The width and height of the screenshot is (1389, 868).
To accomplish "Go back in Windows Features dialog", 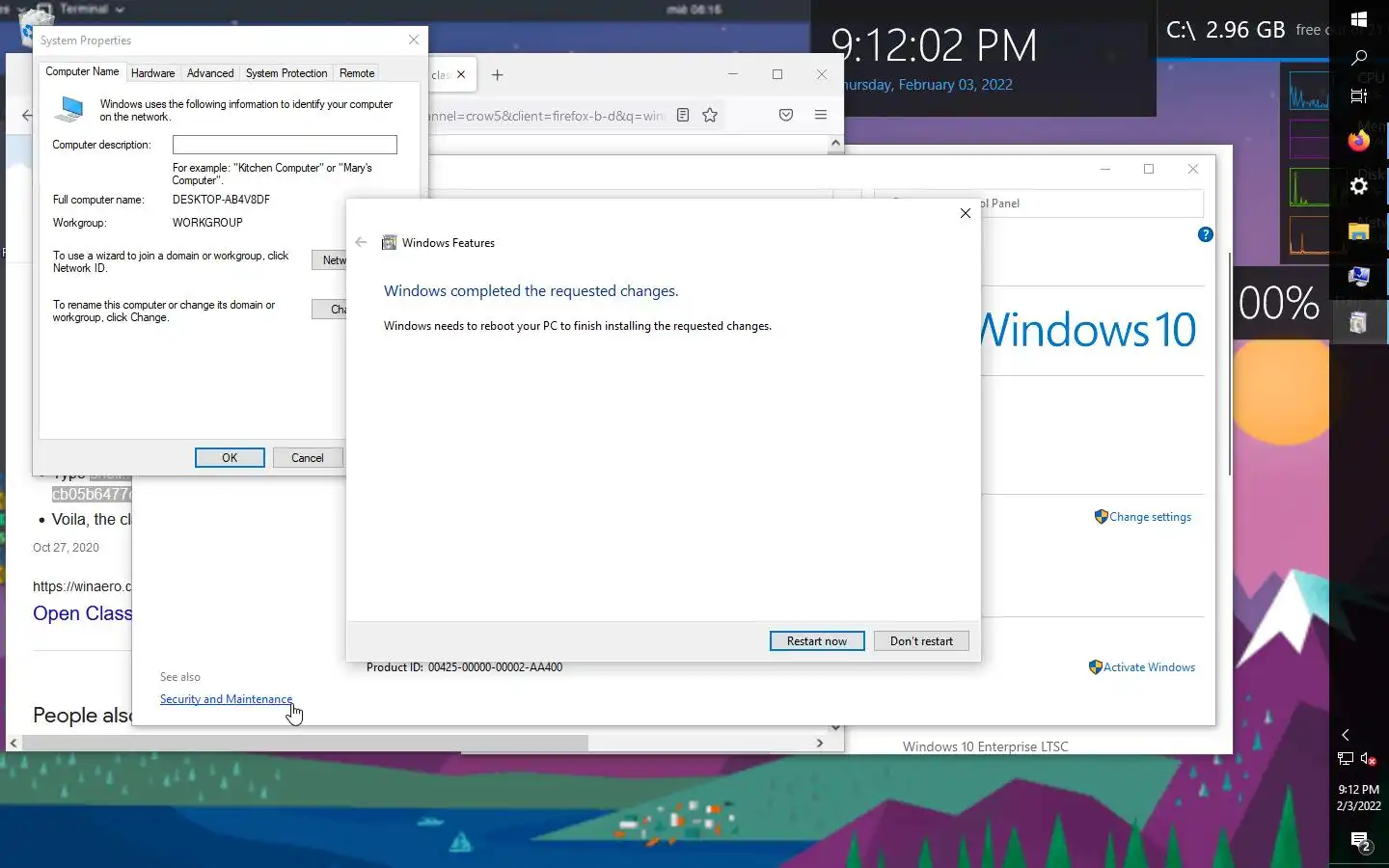I will coord(361,242).
